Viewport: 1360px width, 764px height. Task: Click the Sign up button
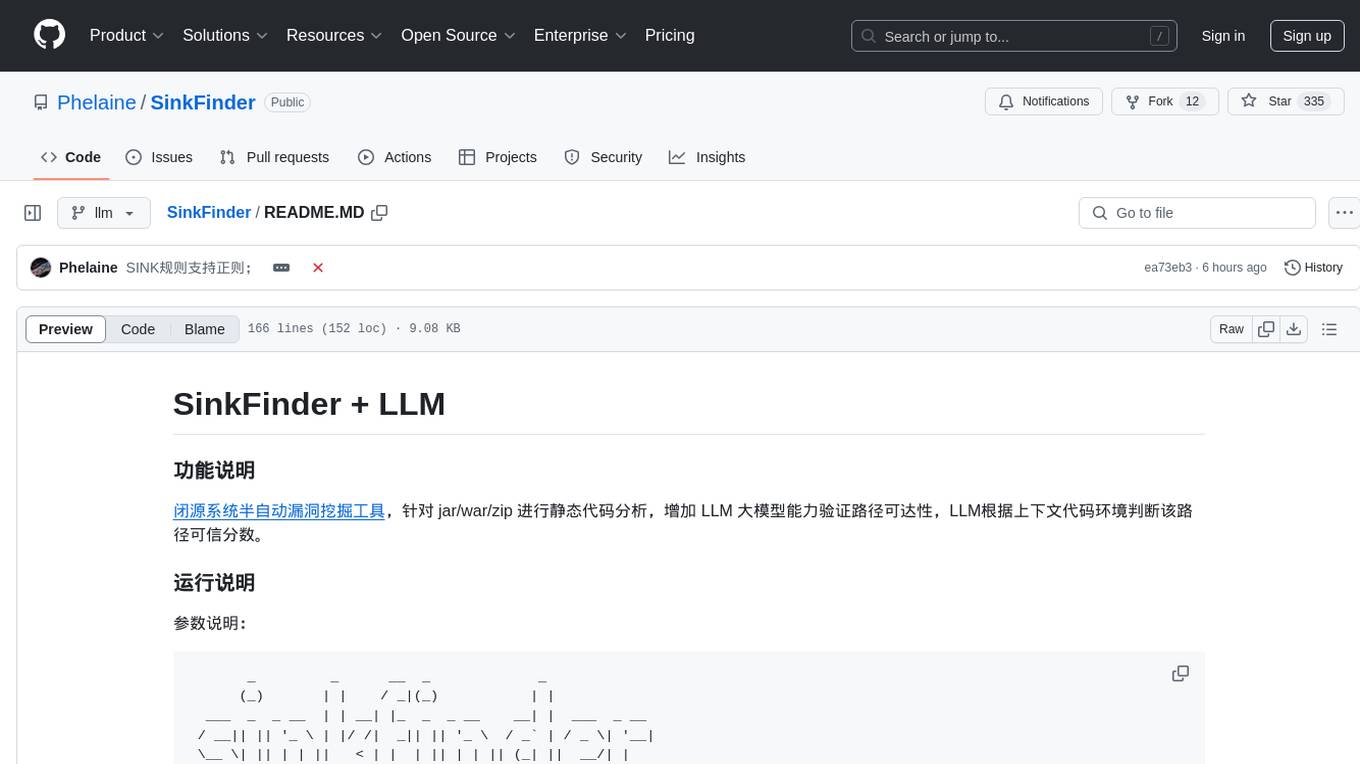pos(1307,36)
